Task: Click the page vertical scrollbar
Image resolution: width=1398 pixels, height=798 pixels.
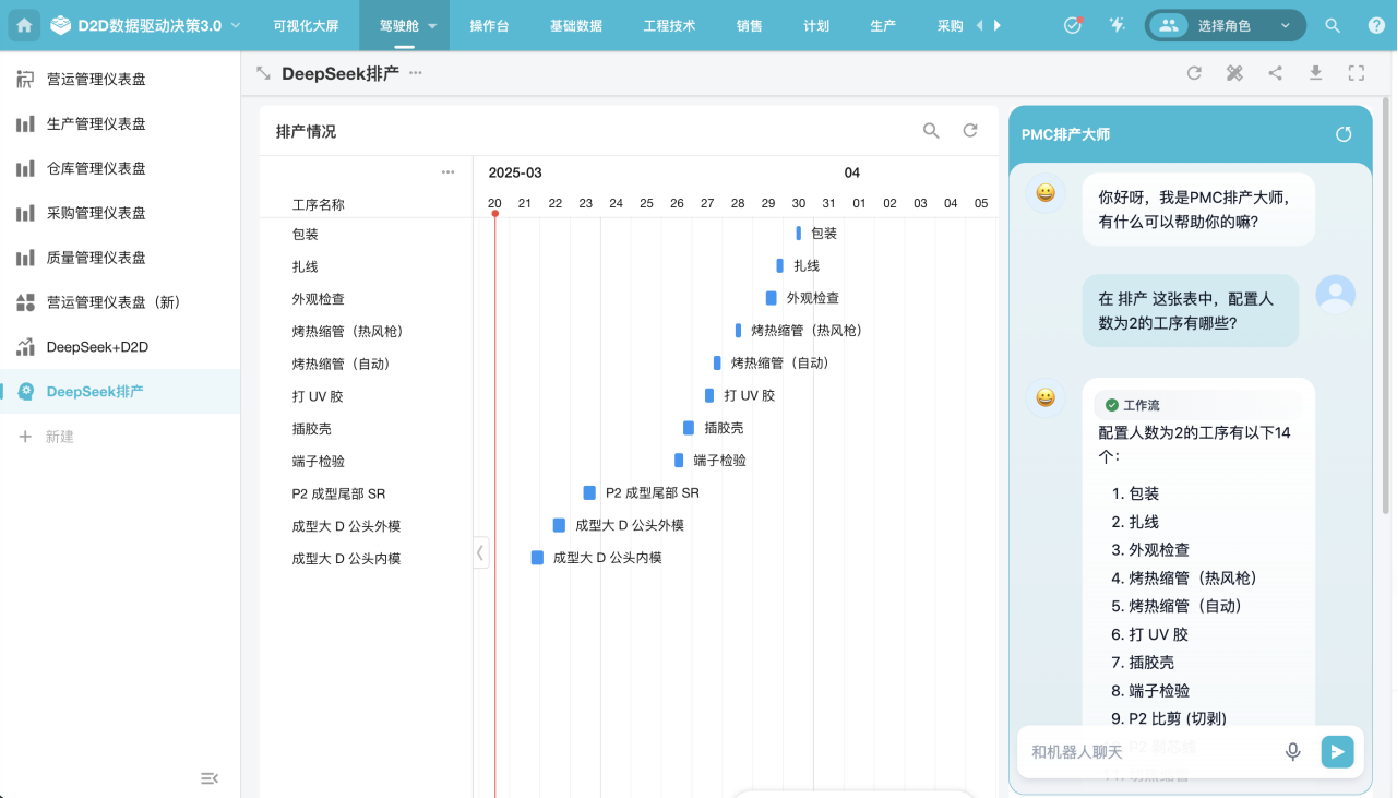Action: 1385,306
